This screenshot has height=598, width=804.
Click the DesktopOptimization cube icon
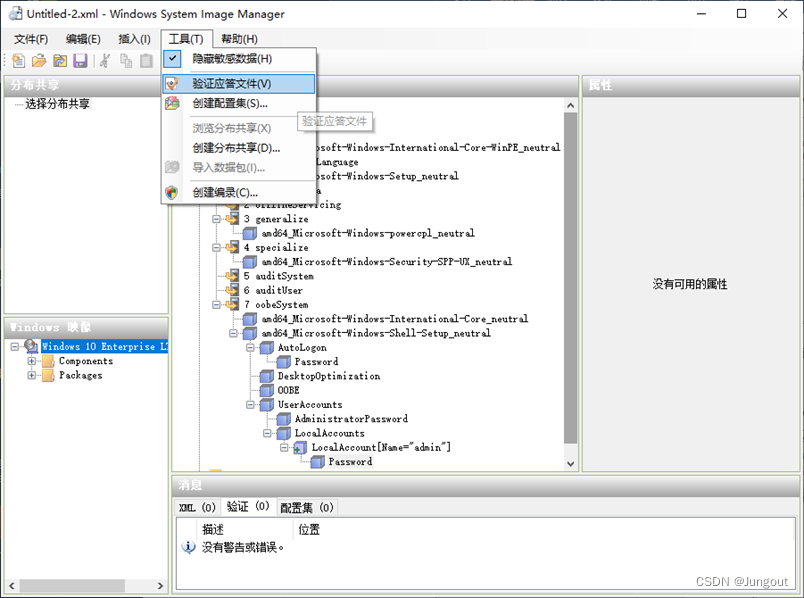point(267,376)
